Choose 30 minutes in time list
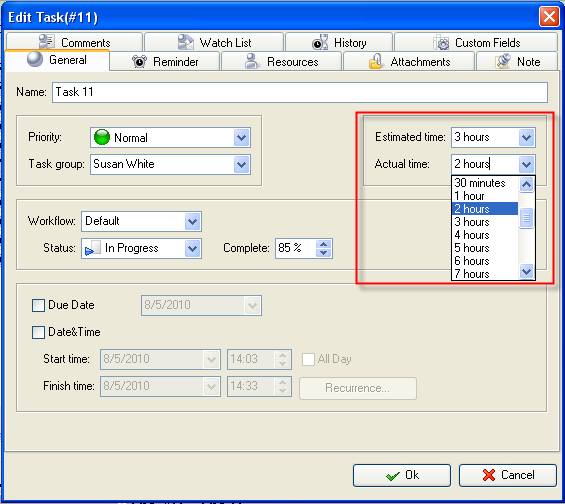 tap(485, 183)
